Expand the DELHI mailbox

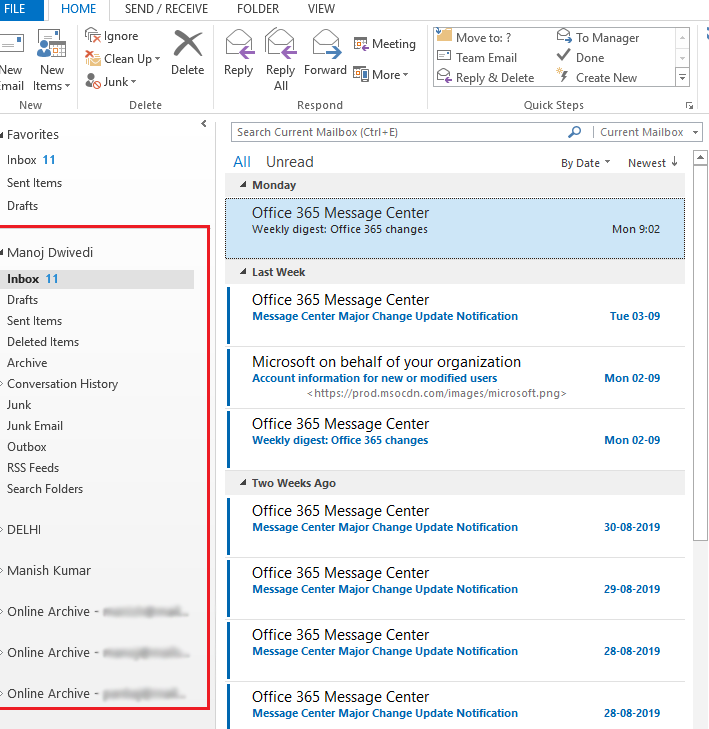click(x=2, y=530)
